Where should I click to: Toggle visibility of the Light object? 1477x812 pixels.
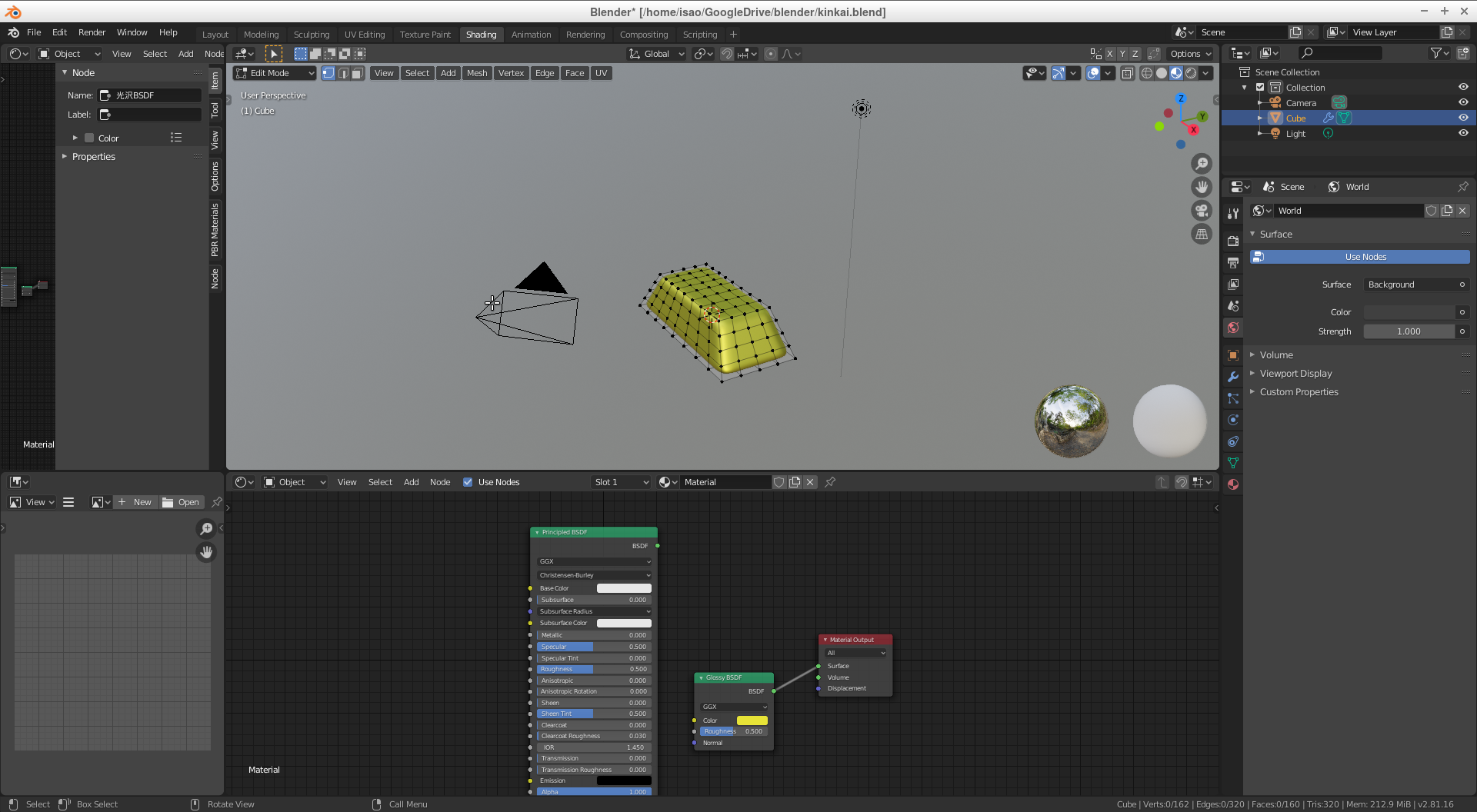[1462, 133]
